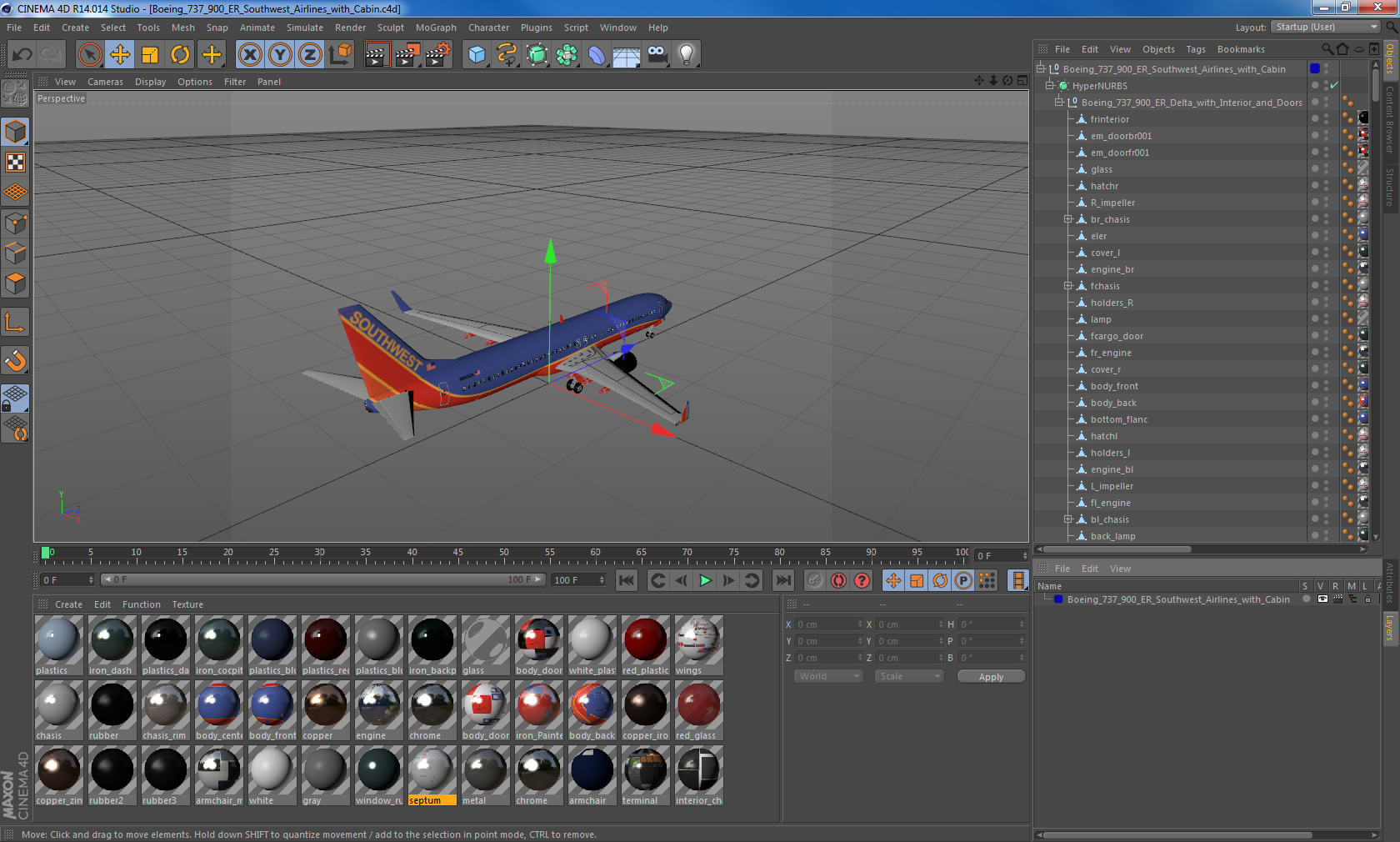
Task: Toggle X axis lock
Action: tap(250, 55)
